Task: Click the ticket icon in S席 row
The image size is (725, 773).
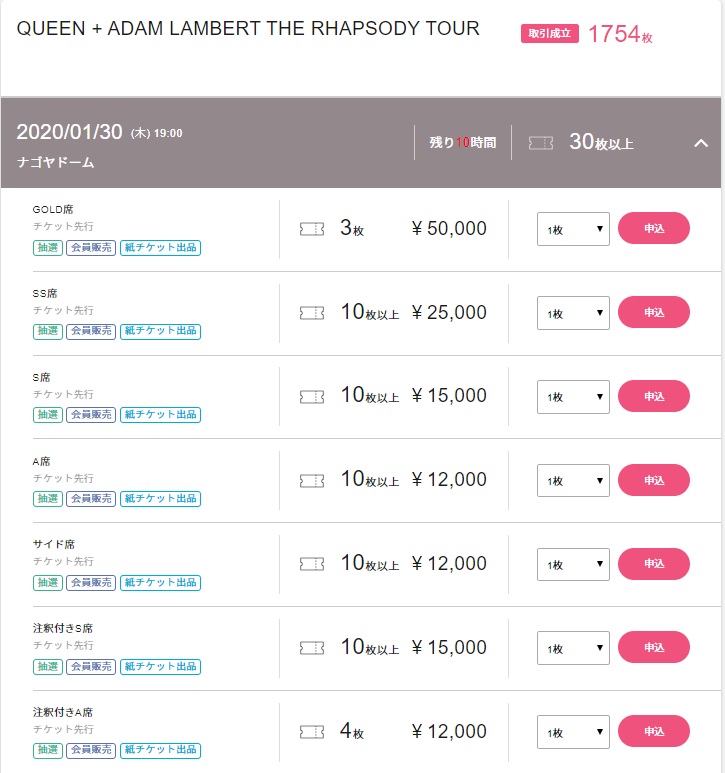Action: [312, 397]
